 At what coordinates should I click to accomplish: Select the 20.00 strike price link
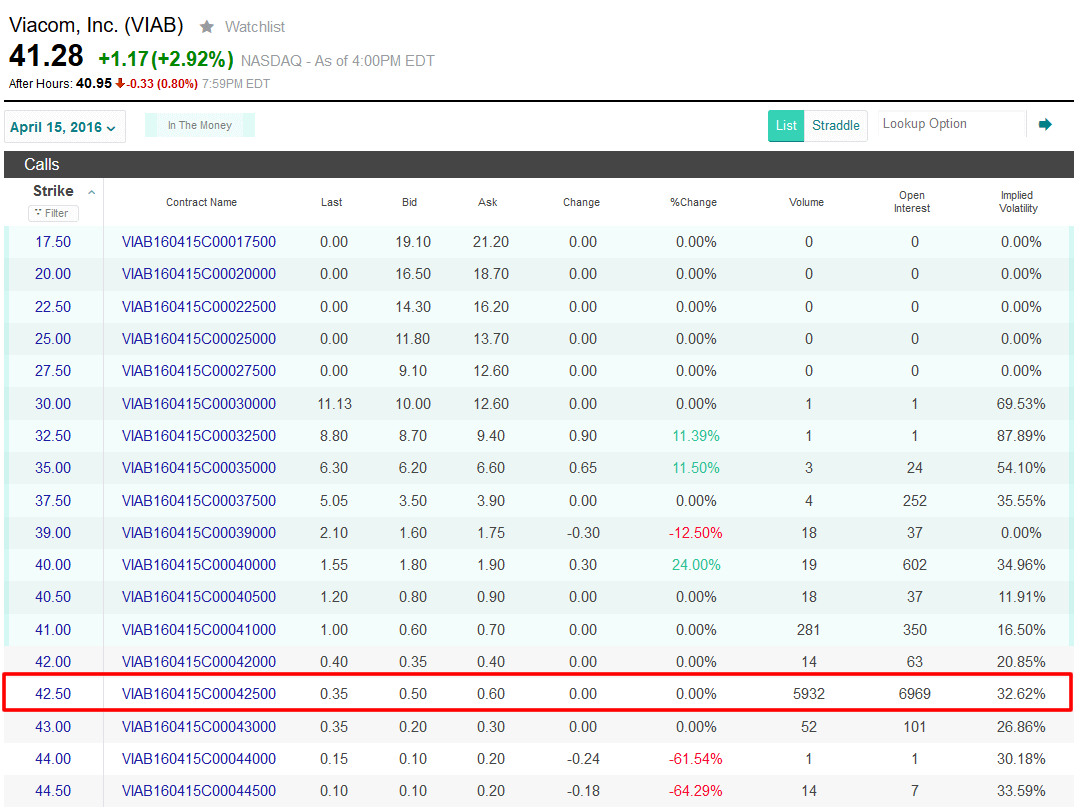(53, 274)
